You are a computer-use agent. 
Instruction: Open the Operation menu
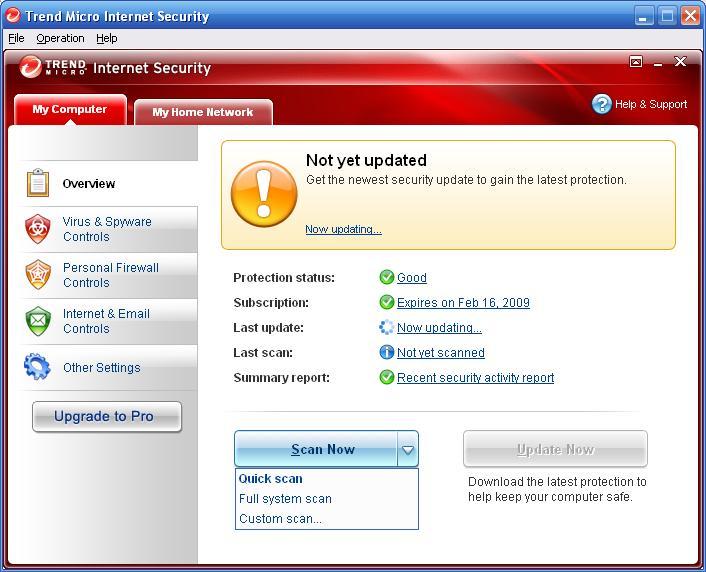[60, 38]
